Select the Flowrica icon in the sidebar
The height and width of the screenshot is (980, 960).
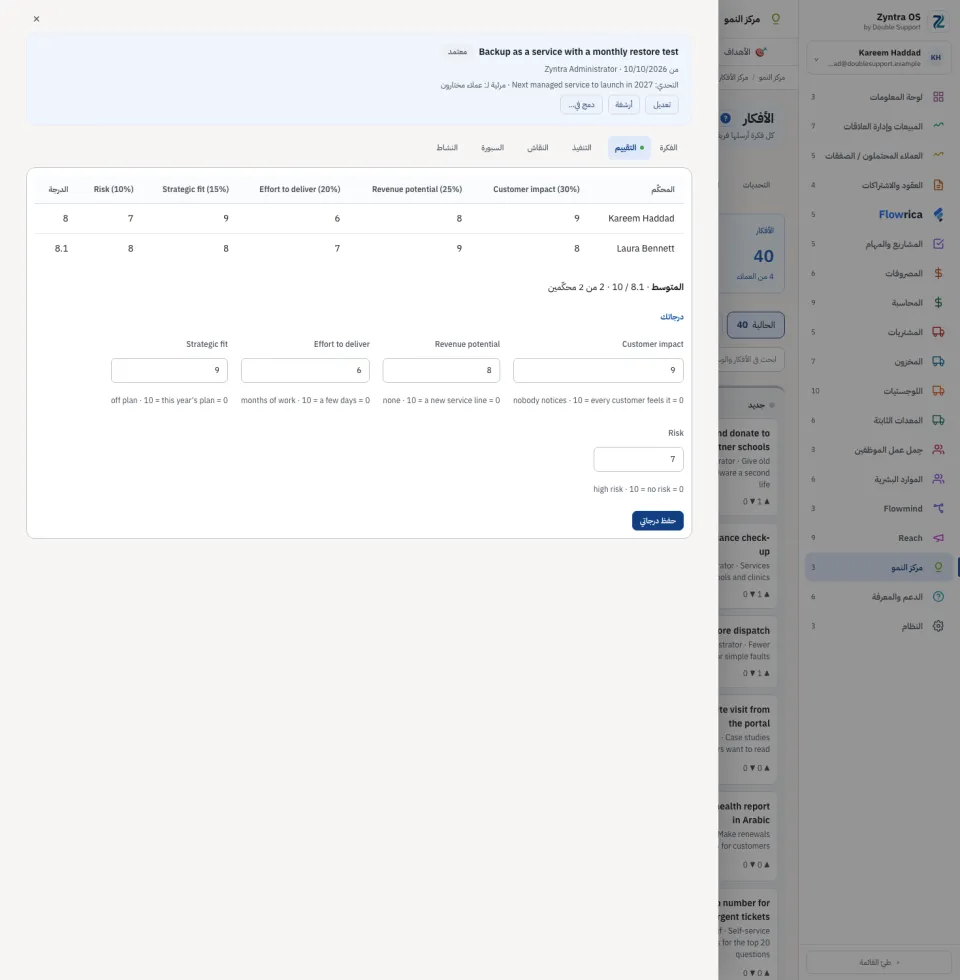point(938,214)
